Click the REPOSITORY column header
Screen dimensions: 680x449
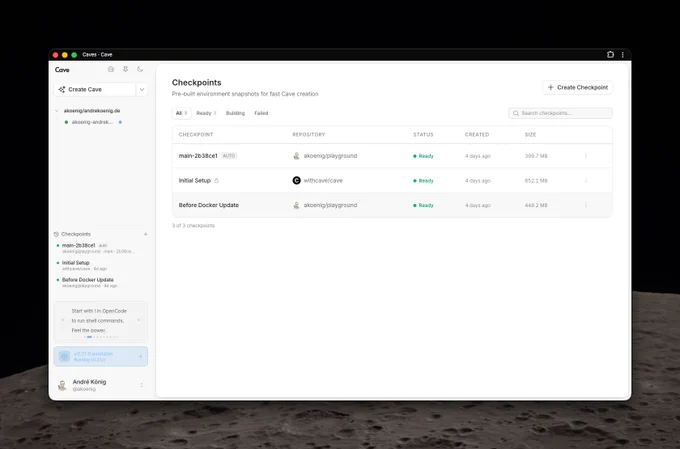click(309, 134)
